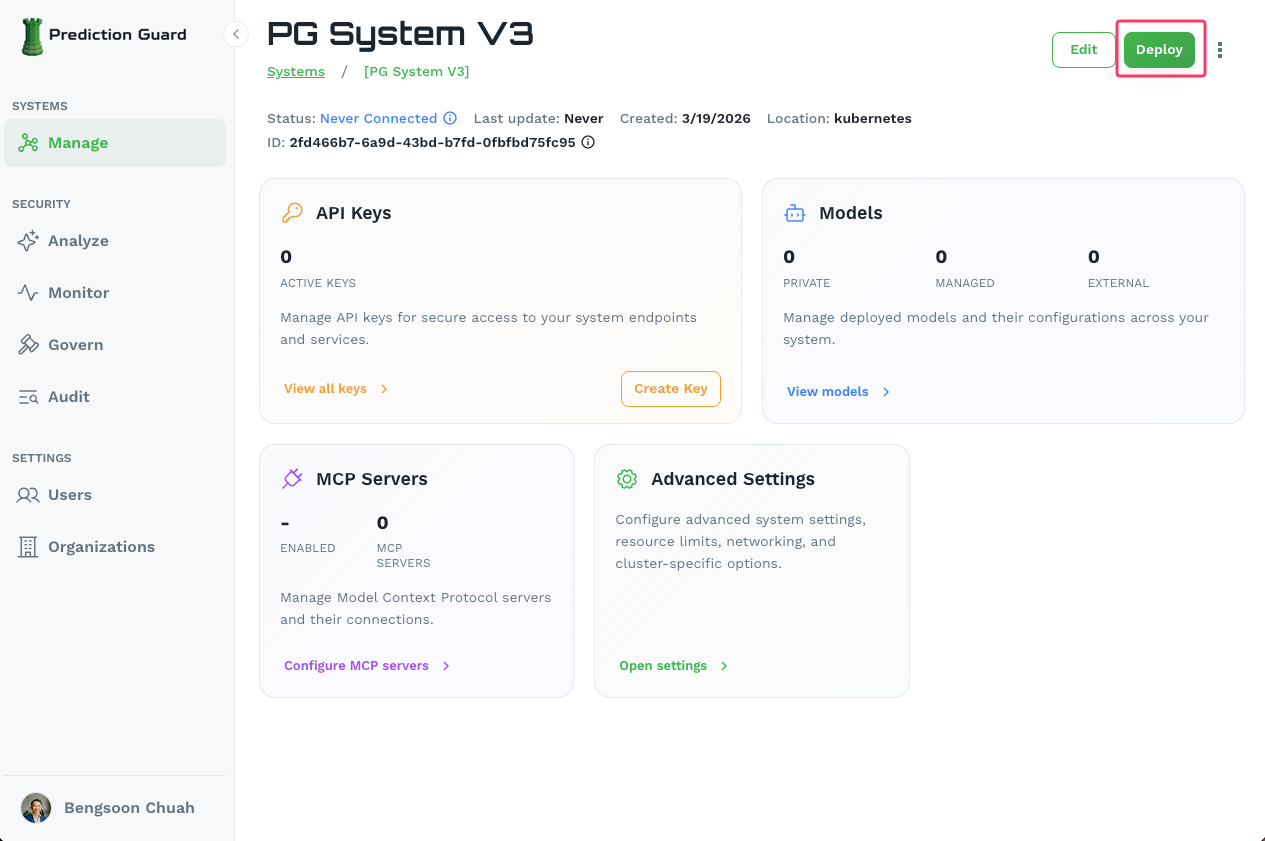Click Bengsoon Chuah's profile avatar
Screen dimensions: 1265x841
click(x=36, y=807)
